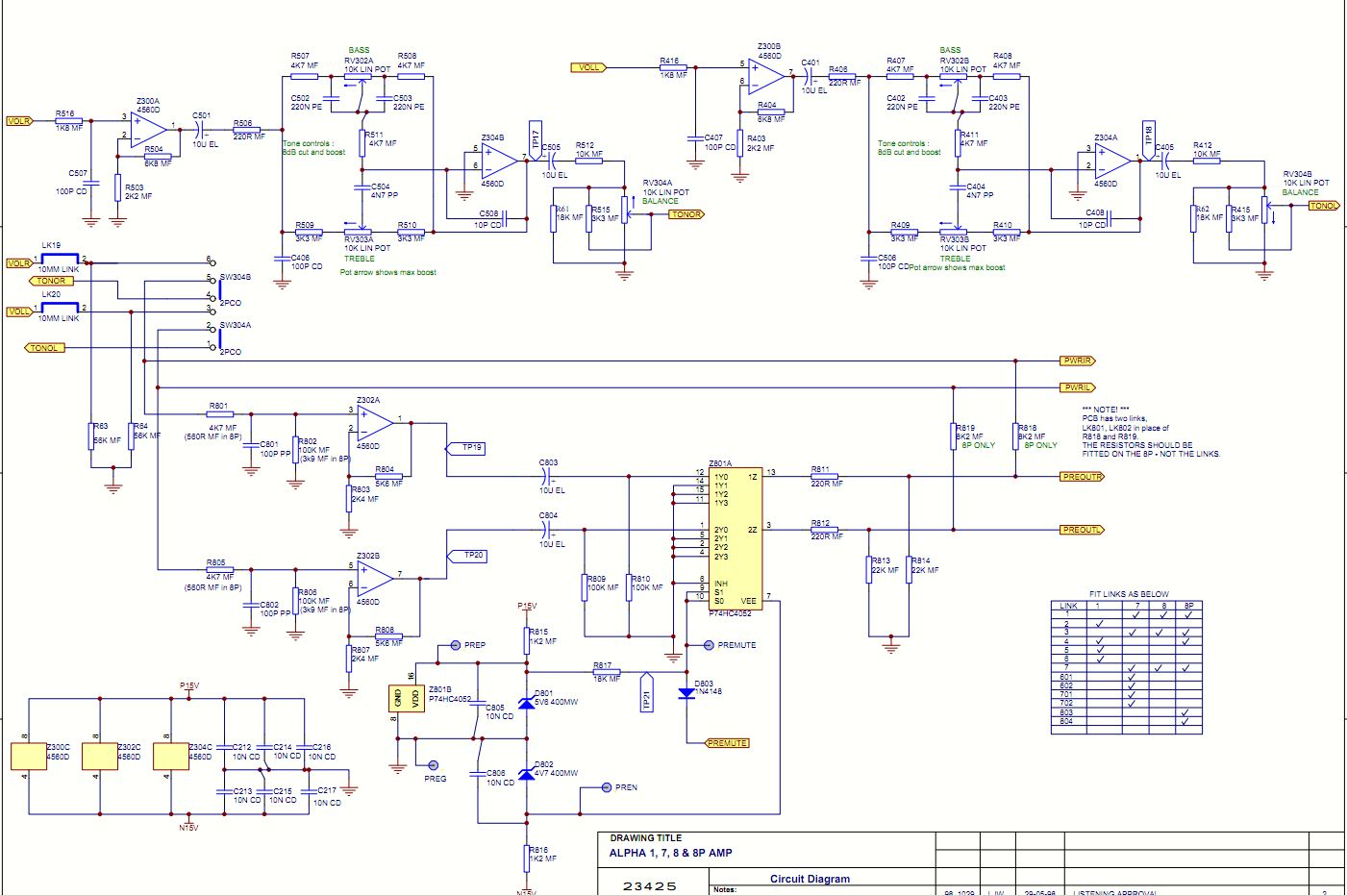Select the TP20 test point flag
Image resolution: width=1347 pixels, height=896 pixels.
(x=466, y=556)
